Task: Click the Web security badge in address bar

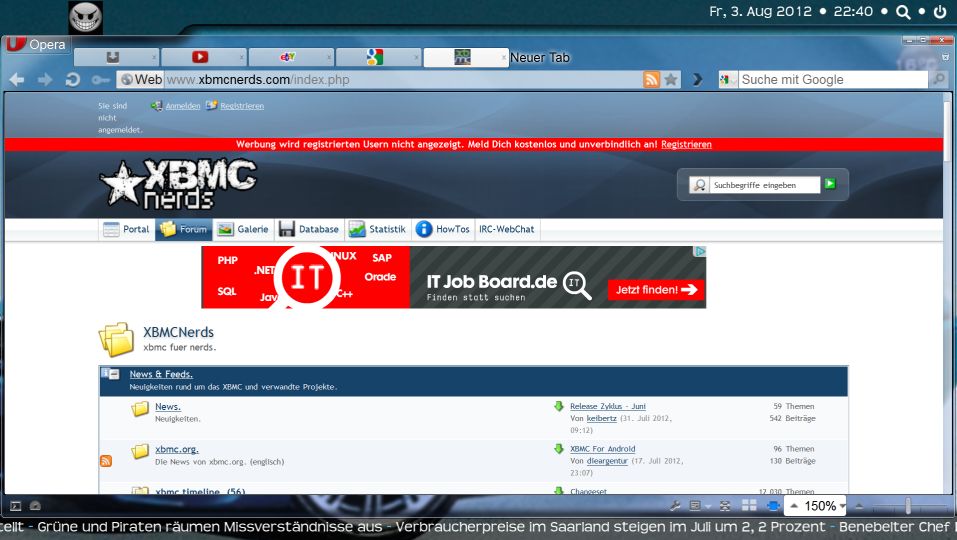Action: pos(141,79)
